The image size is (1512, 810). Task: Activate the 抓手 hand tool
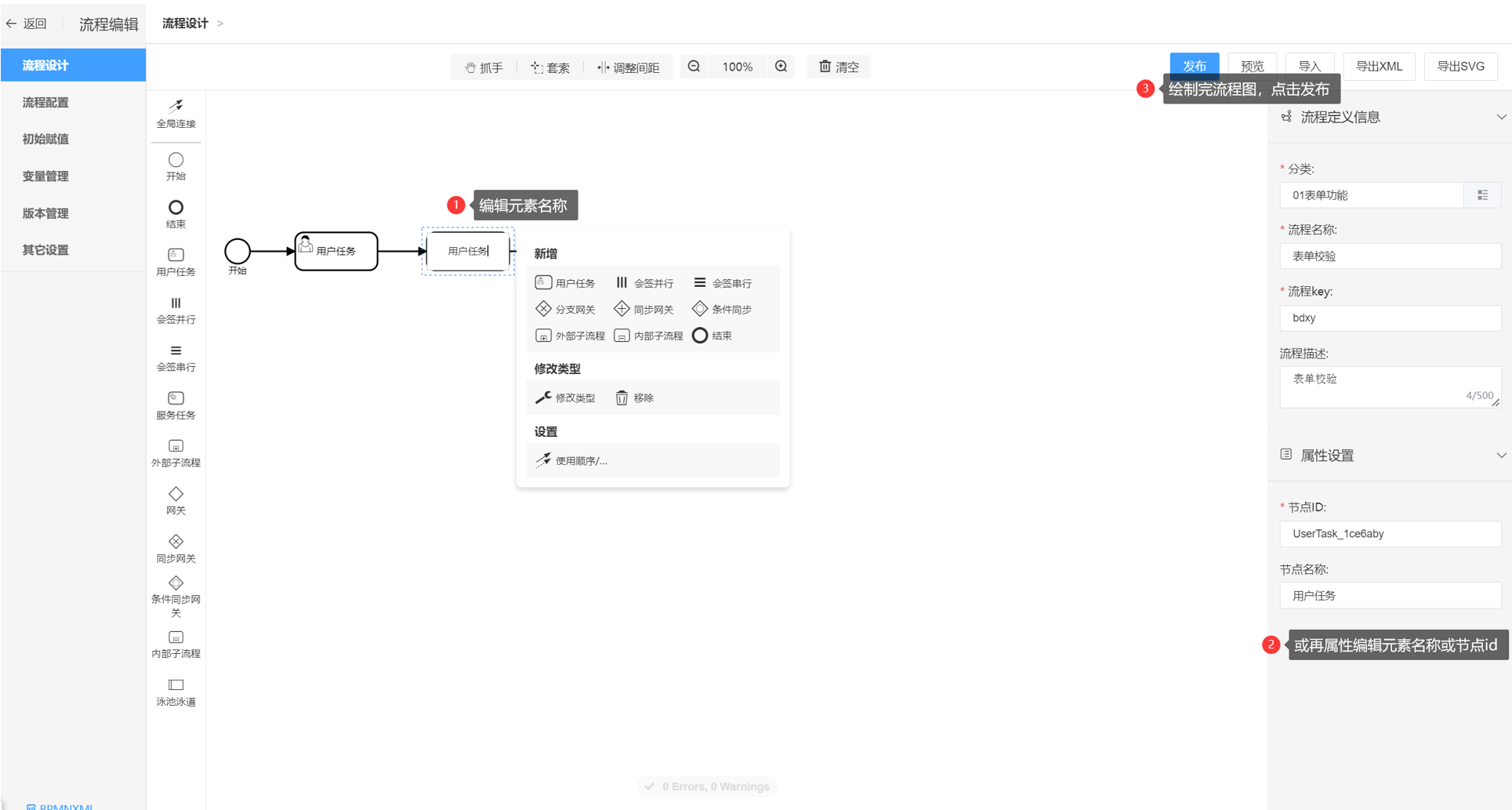(484, 67)
